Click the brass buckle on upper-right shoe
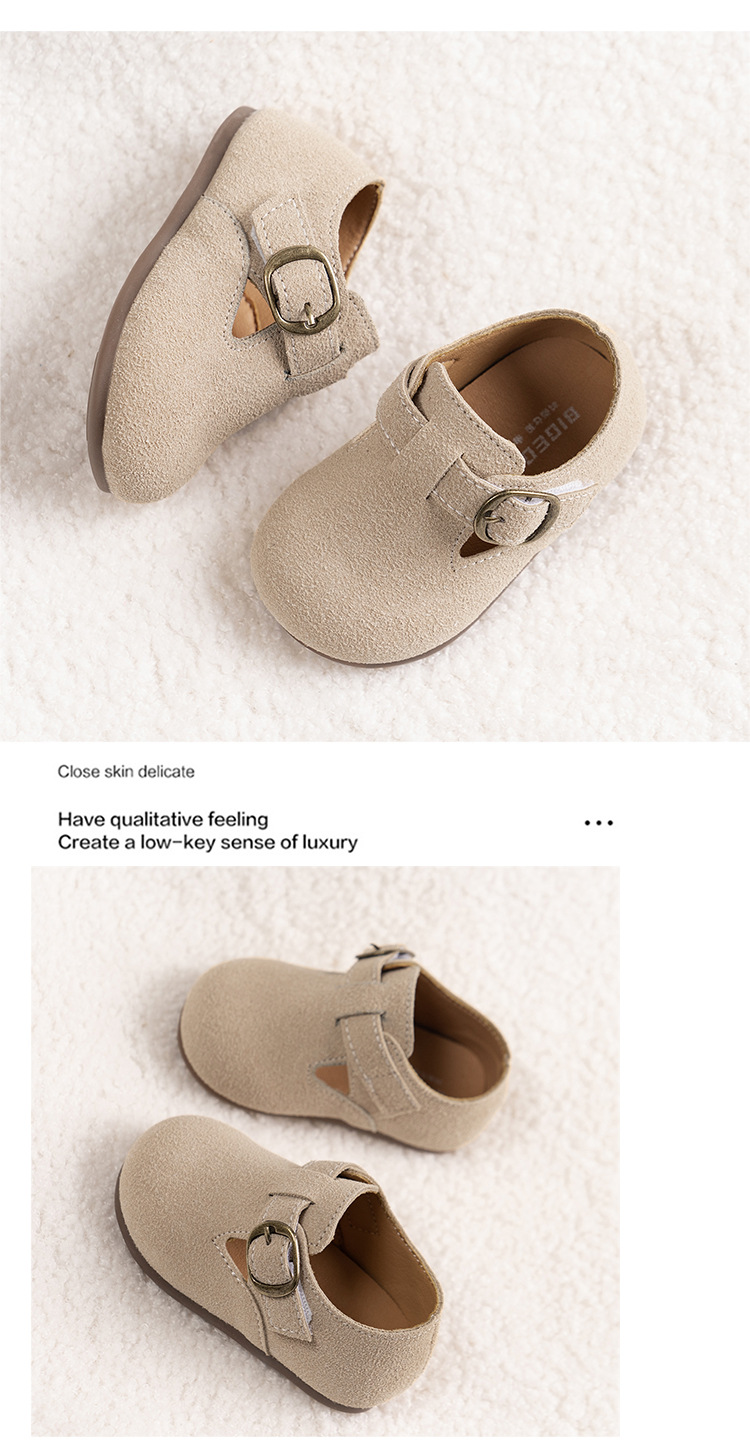The width and height of the screenshot is (750, 1449). click(x=516, y=517)
